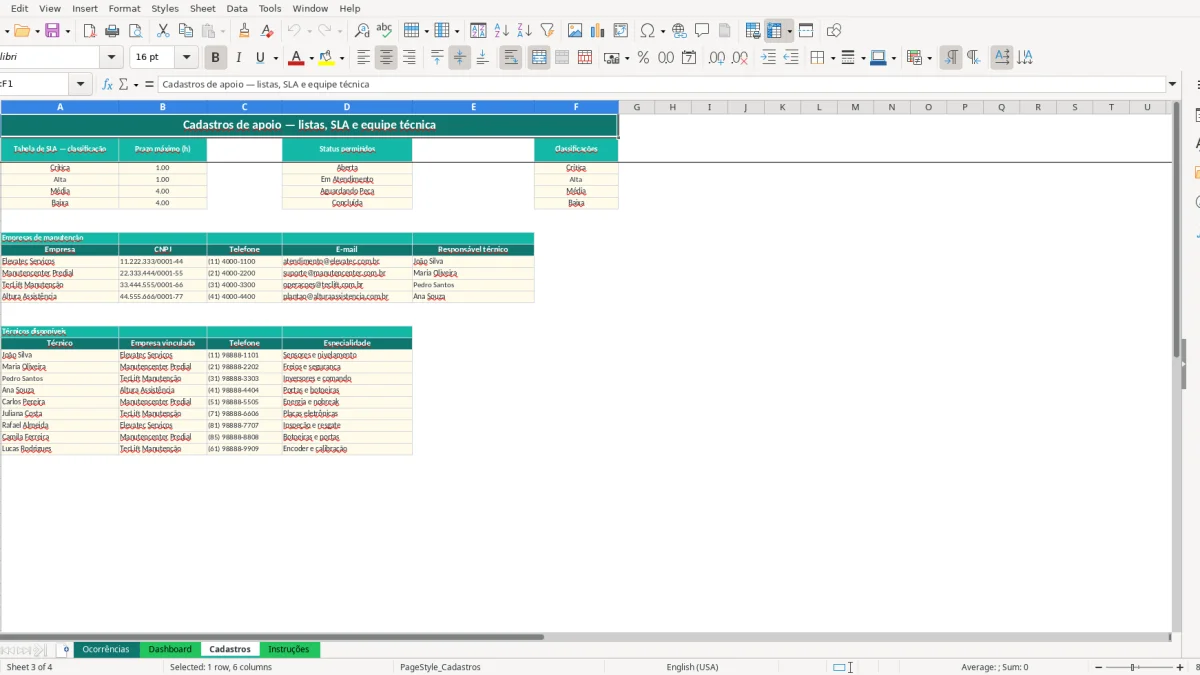1200x675 pixels.
Task: Open Conditional Formatting dropdown arrow
Action: tap(930, 59)
